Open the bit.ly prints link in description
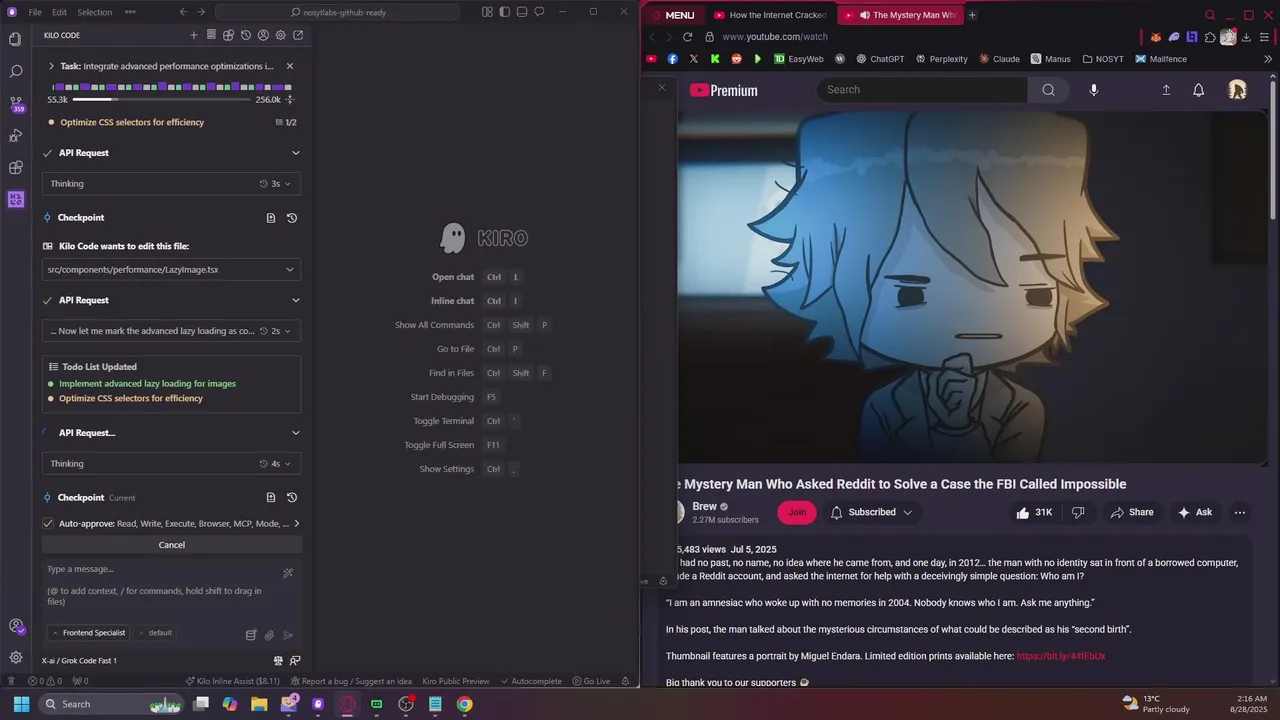 coord(1060,656)
